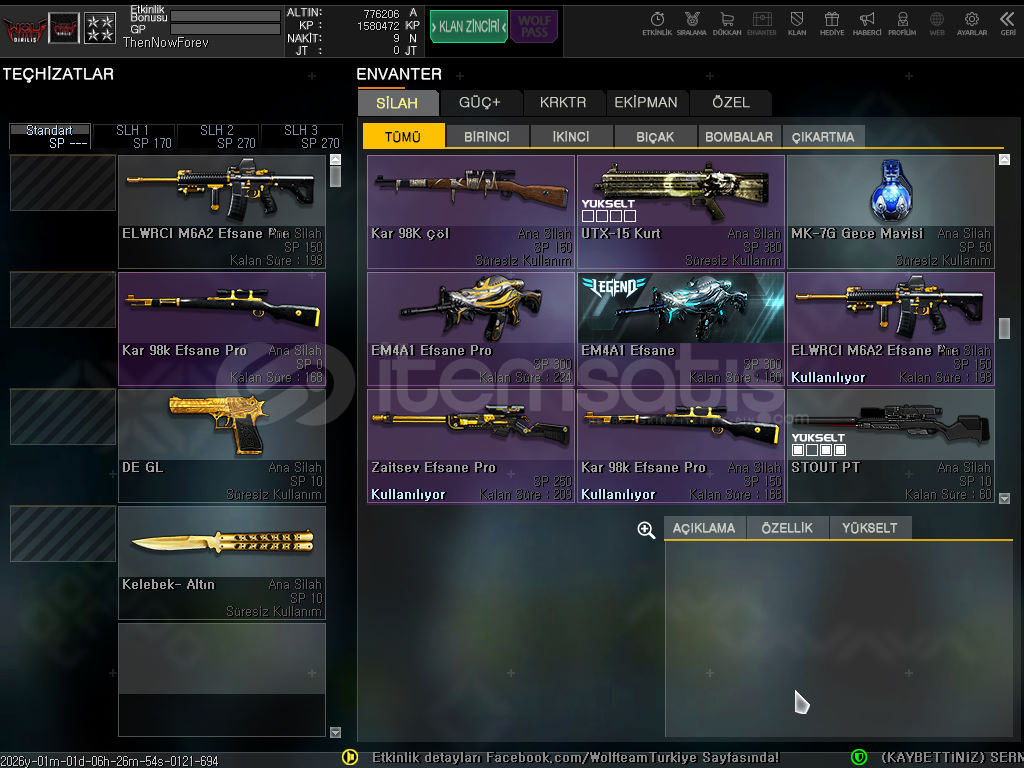Screen dimensions: 1024x768
Task: Switch to the ÖZEL tab
Action: click(731, 103)
